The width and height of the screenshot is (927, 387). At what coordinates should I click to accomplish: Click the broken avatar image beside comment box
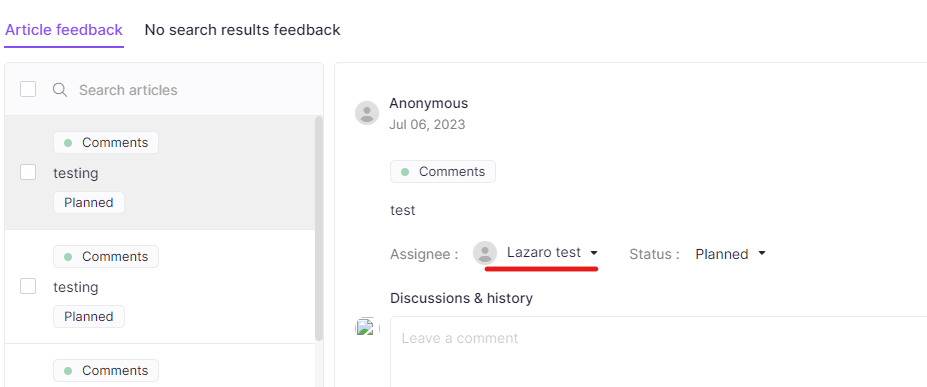(366, 327)
